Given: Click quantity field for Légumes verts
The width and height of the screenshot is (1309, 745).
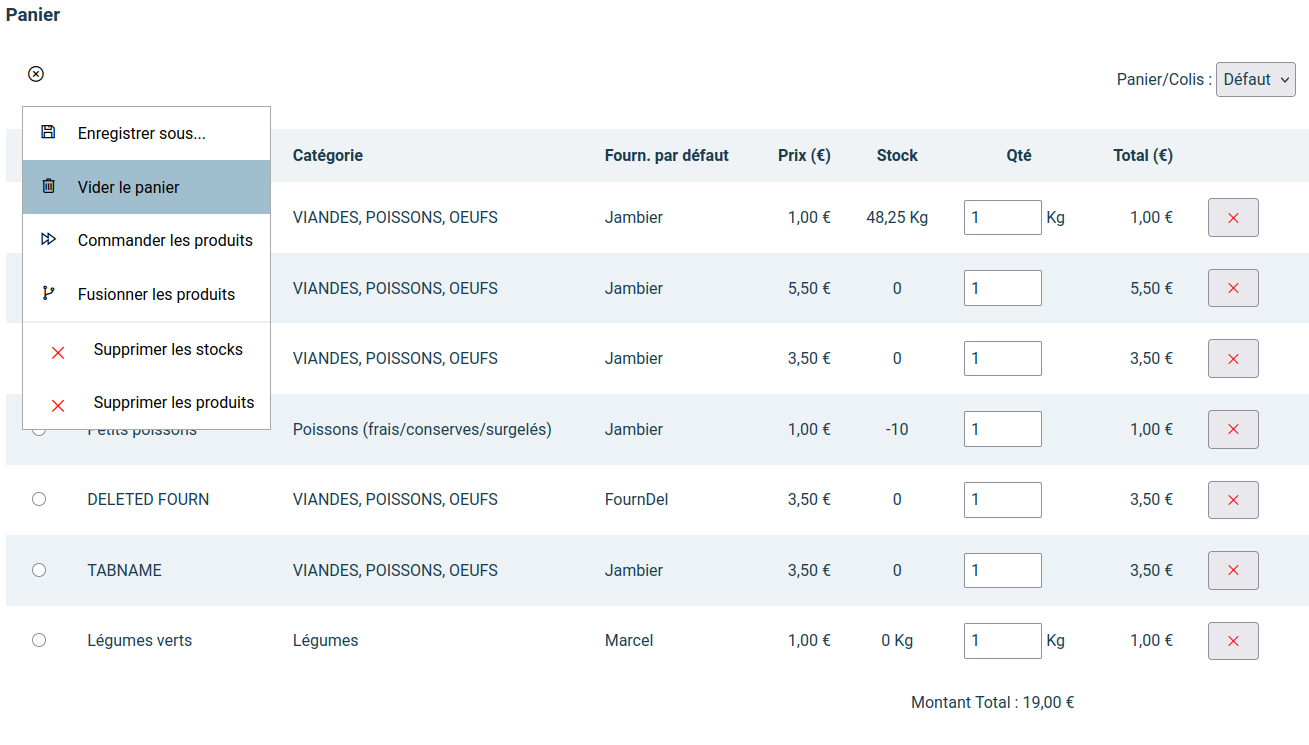Looking at the screenshot, I should pyautogui.click(x=1003, y=641).
